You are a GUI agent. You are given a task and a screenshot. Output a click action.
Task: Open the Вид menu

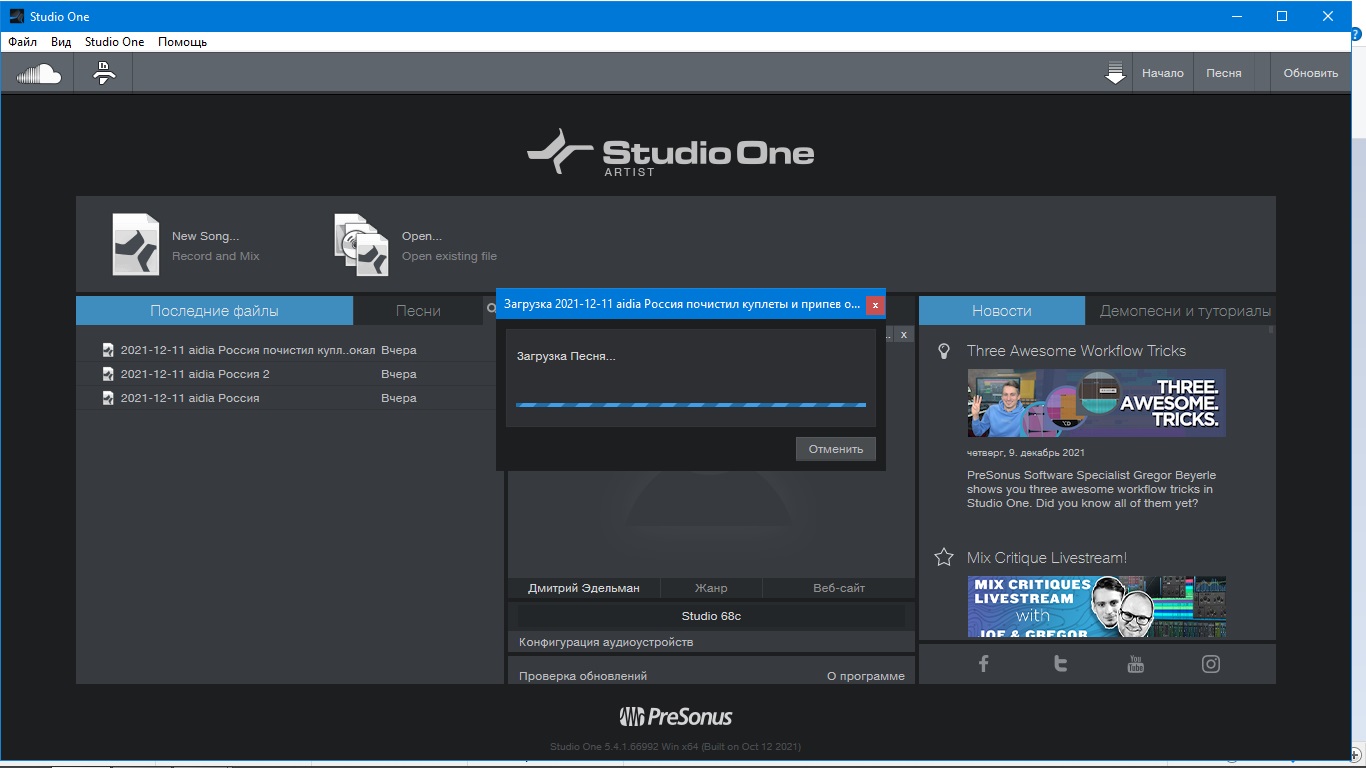point(61,42)
